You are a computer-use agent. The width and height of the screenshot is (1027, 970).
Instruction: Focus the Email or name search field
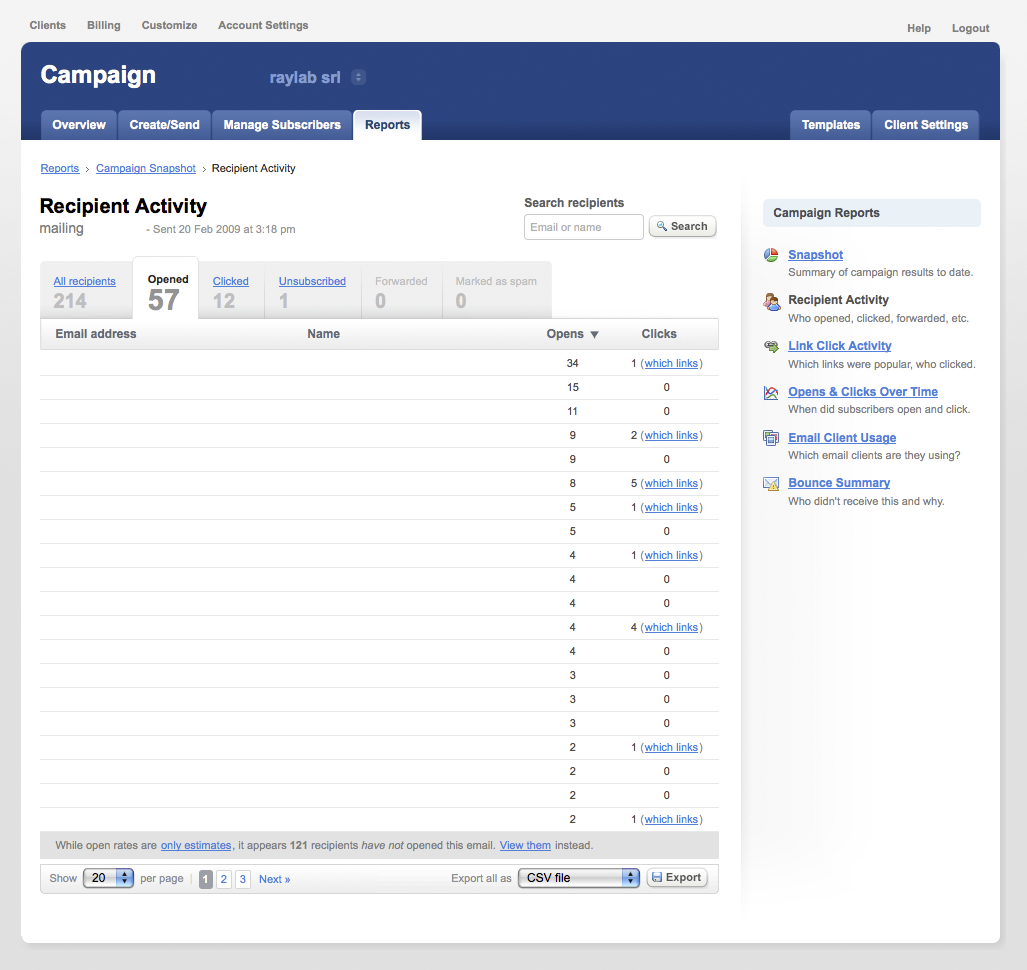[583, 227]
